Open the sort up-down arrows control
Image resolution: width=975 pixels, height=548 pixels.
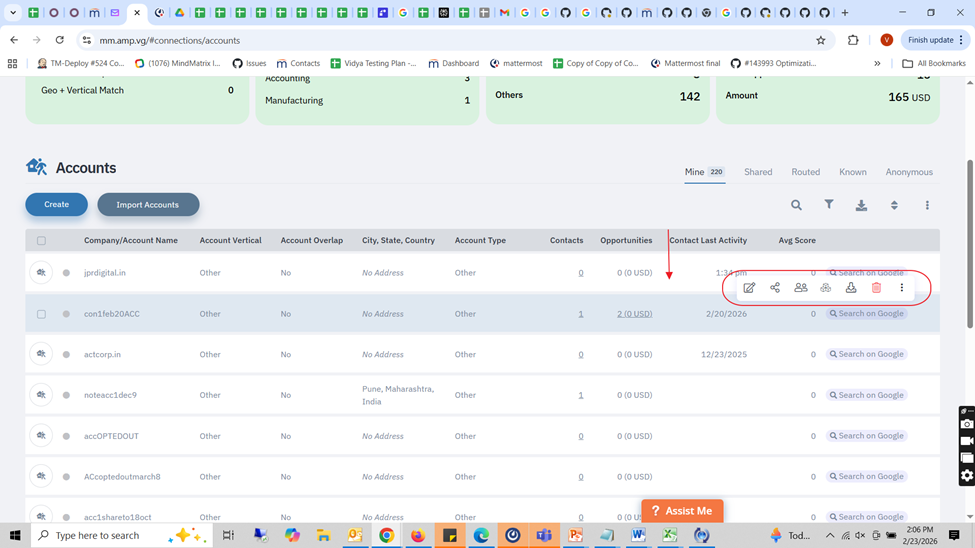[x=894, y=205]
